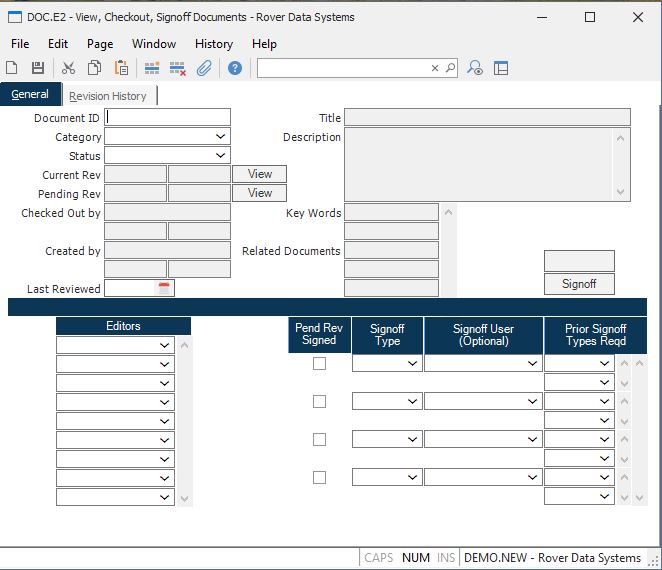This screenshot has height=570, width=662.
Task: Click the Save floppy disk icon
Action: coord(38,68)
